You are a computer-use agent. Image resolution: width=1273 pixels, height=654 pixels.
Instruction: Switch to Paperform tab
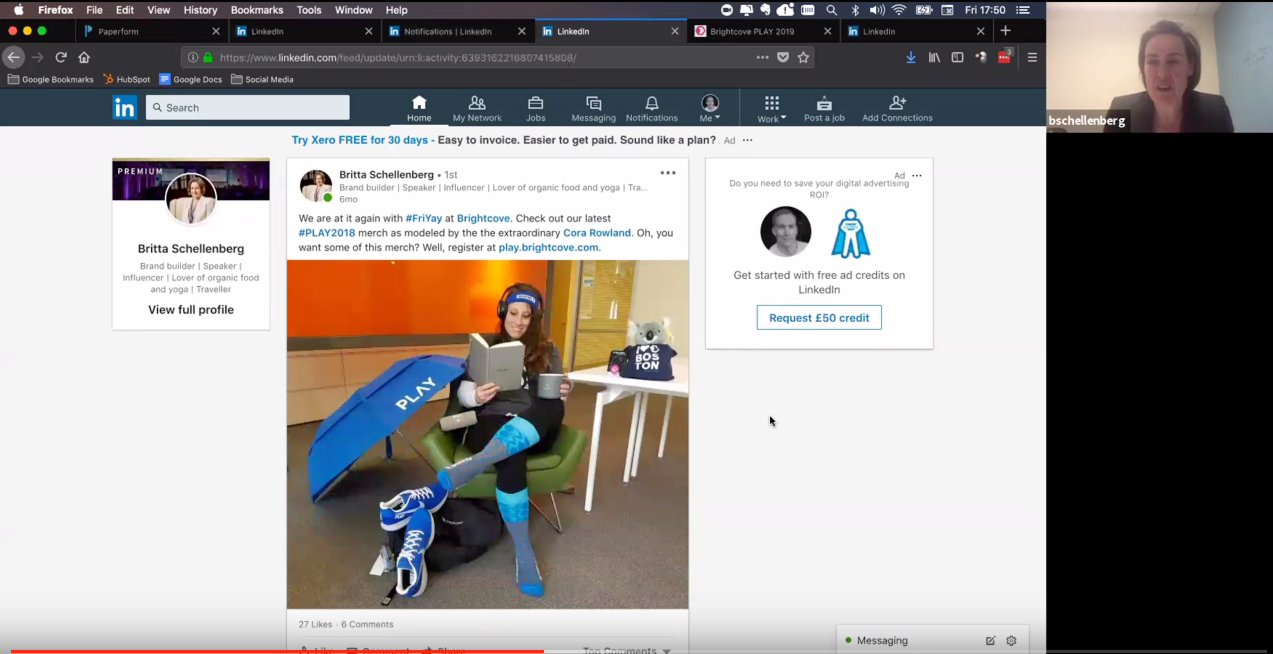pos(152,31)
